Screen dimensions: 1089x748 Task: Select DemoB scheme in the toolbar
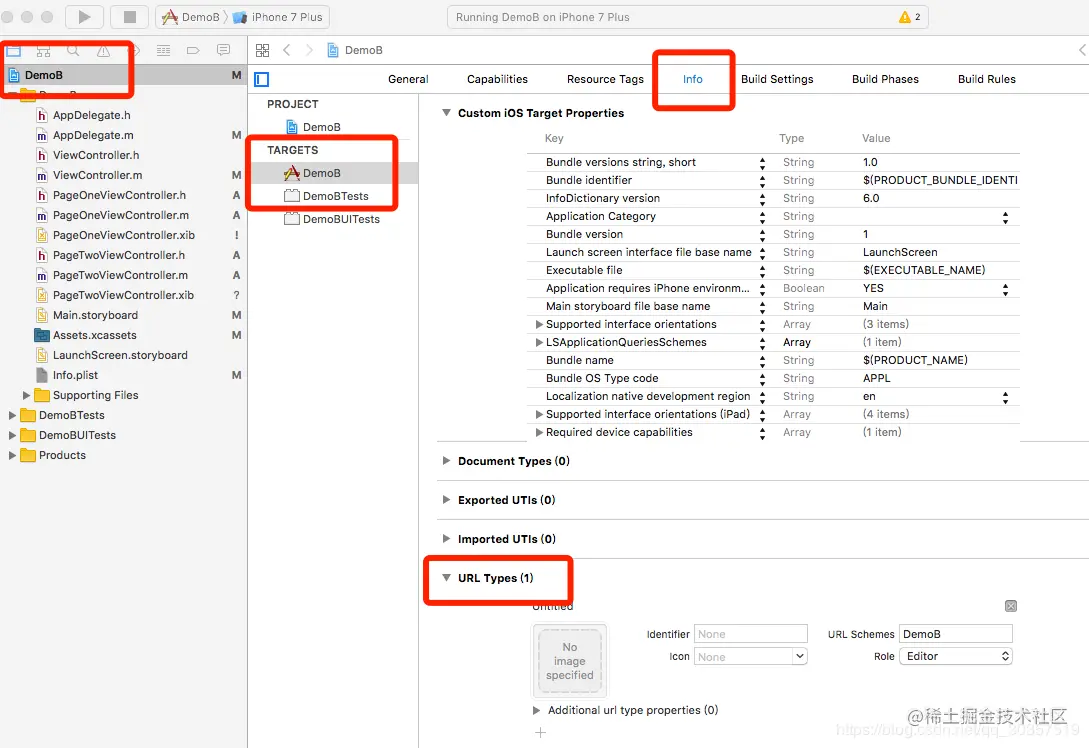click(x=191, y=17)
